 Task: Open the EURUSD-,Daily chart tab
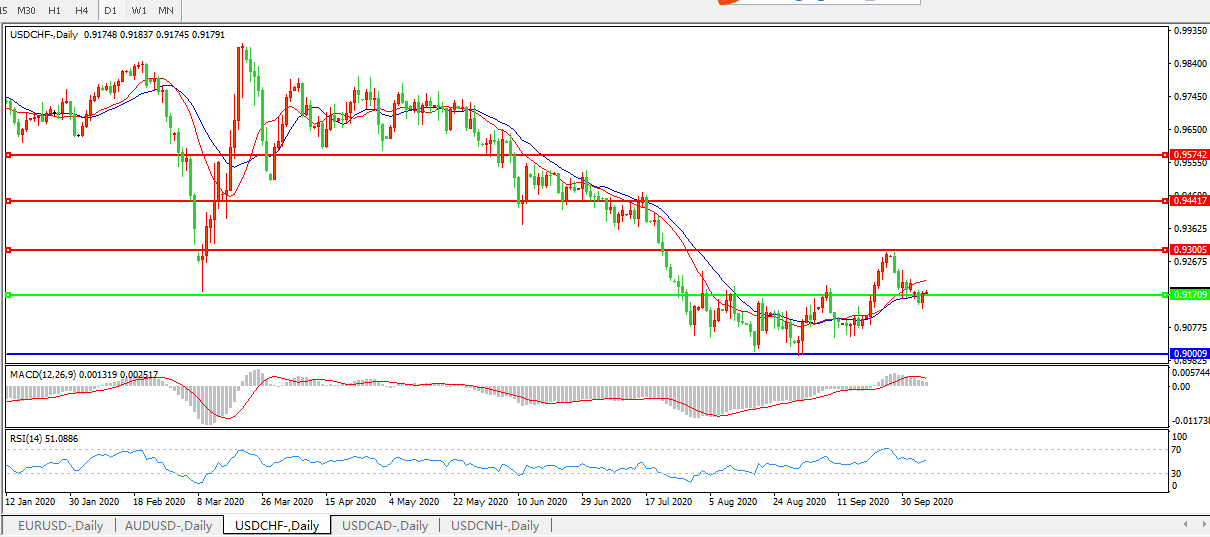pyautogui.click(x=60, y=525)
